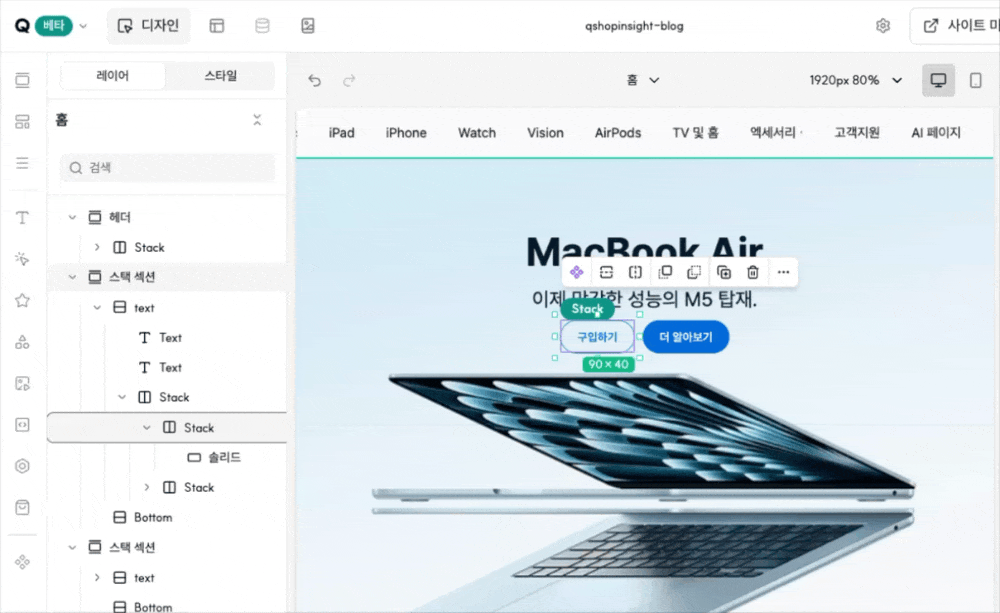Select the click-cursor button tool icon
The height and width of the screenshot is (613, 1000).
[x=22, y=259]
